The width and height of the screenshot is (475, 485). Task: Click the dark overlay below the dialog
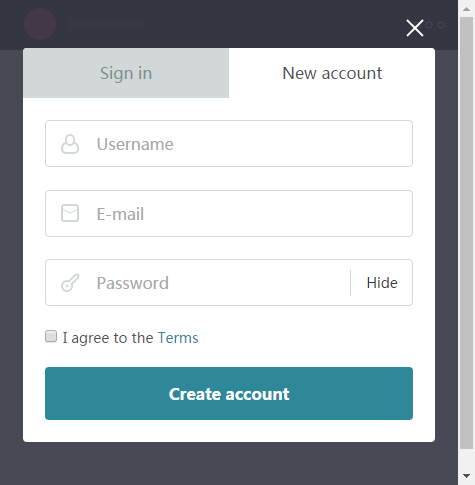(229, 464)
